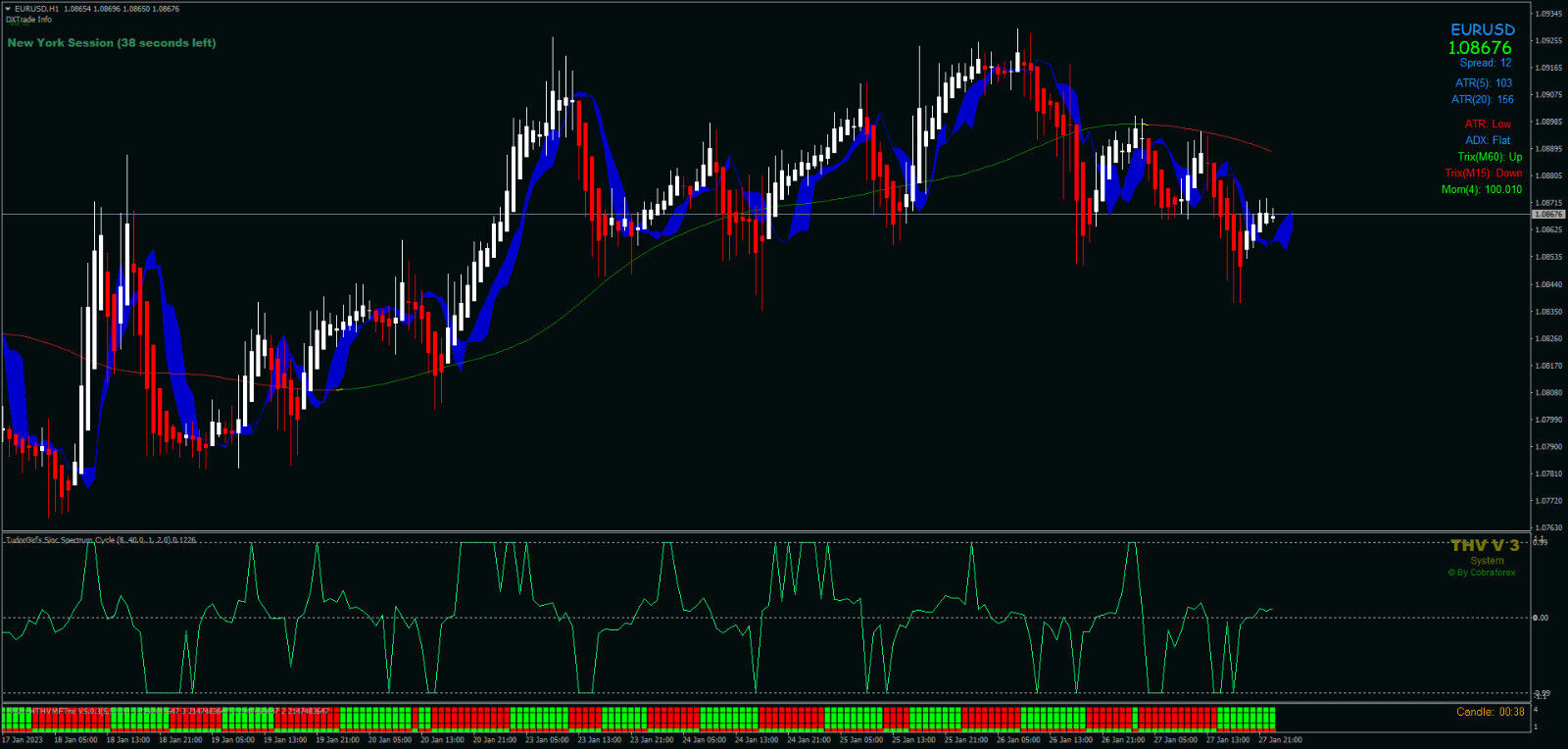The width and height of the screenshot is (1568, 749).
Task: Click the By Cobraforex credit text
Action: coord(1482,573)
